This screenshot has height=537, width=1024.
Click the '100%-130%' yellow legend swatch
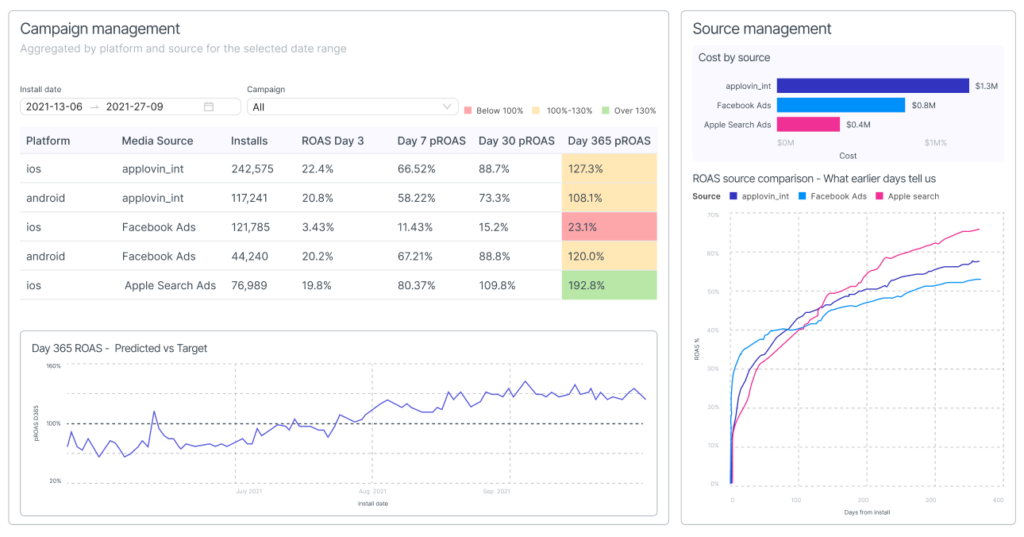click(536, 110)
